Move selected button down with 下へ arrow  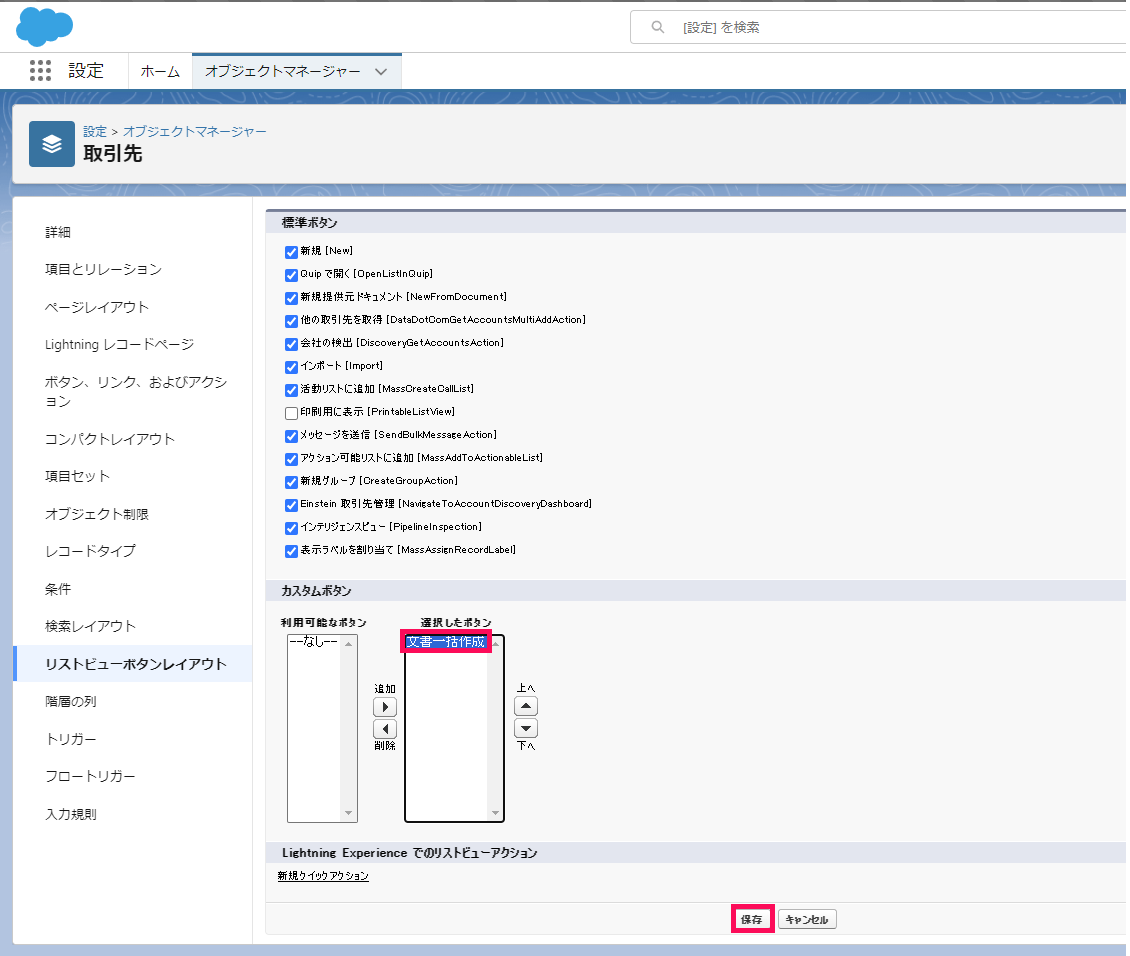click(526, 728)
